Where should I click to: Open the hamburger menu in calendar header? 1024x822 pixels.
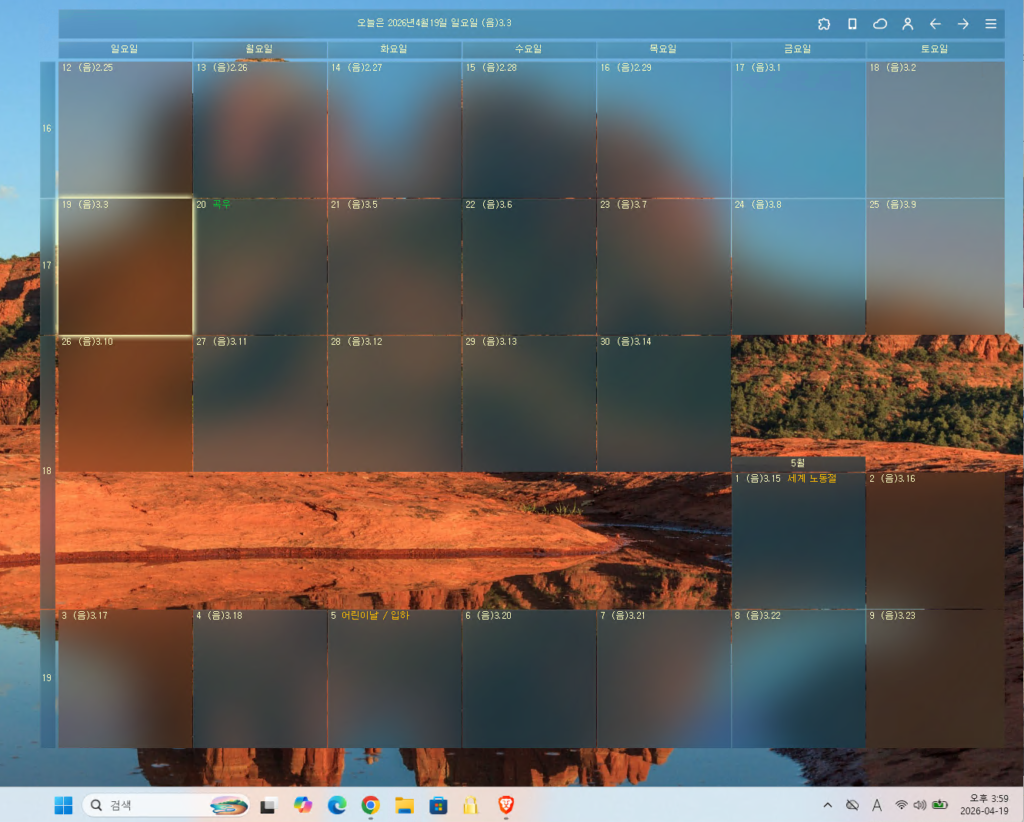pyautogui.click(x=991, y=24)
